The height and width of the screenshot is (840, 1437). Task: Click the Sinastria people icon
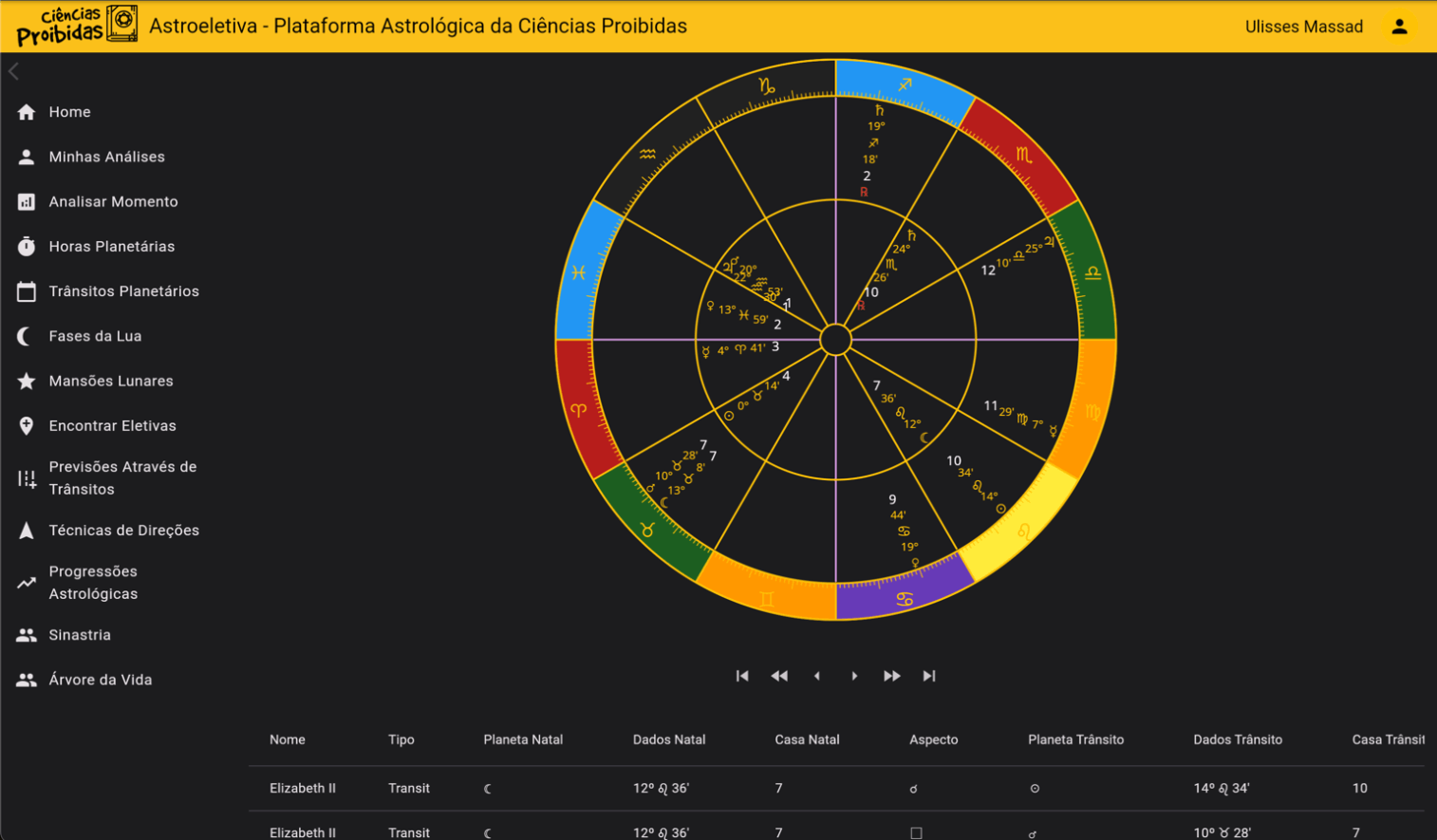tap(27, 635)
